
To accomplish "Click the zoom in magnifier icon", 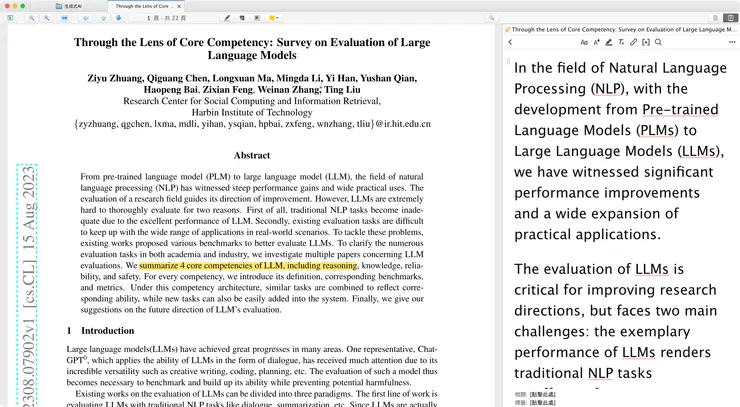I will (x=46, y=18).
